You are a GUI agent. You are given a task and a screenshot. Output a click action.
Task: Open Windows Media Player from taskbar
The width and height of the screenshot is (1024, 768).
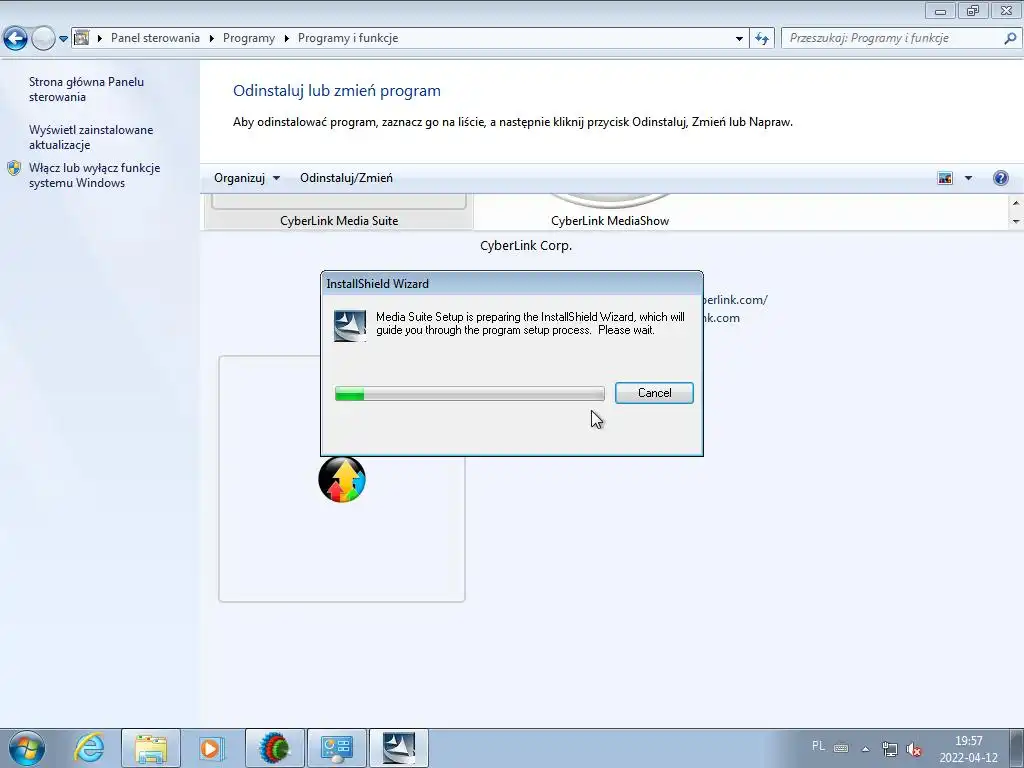pos(212,748)
